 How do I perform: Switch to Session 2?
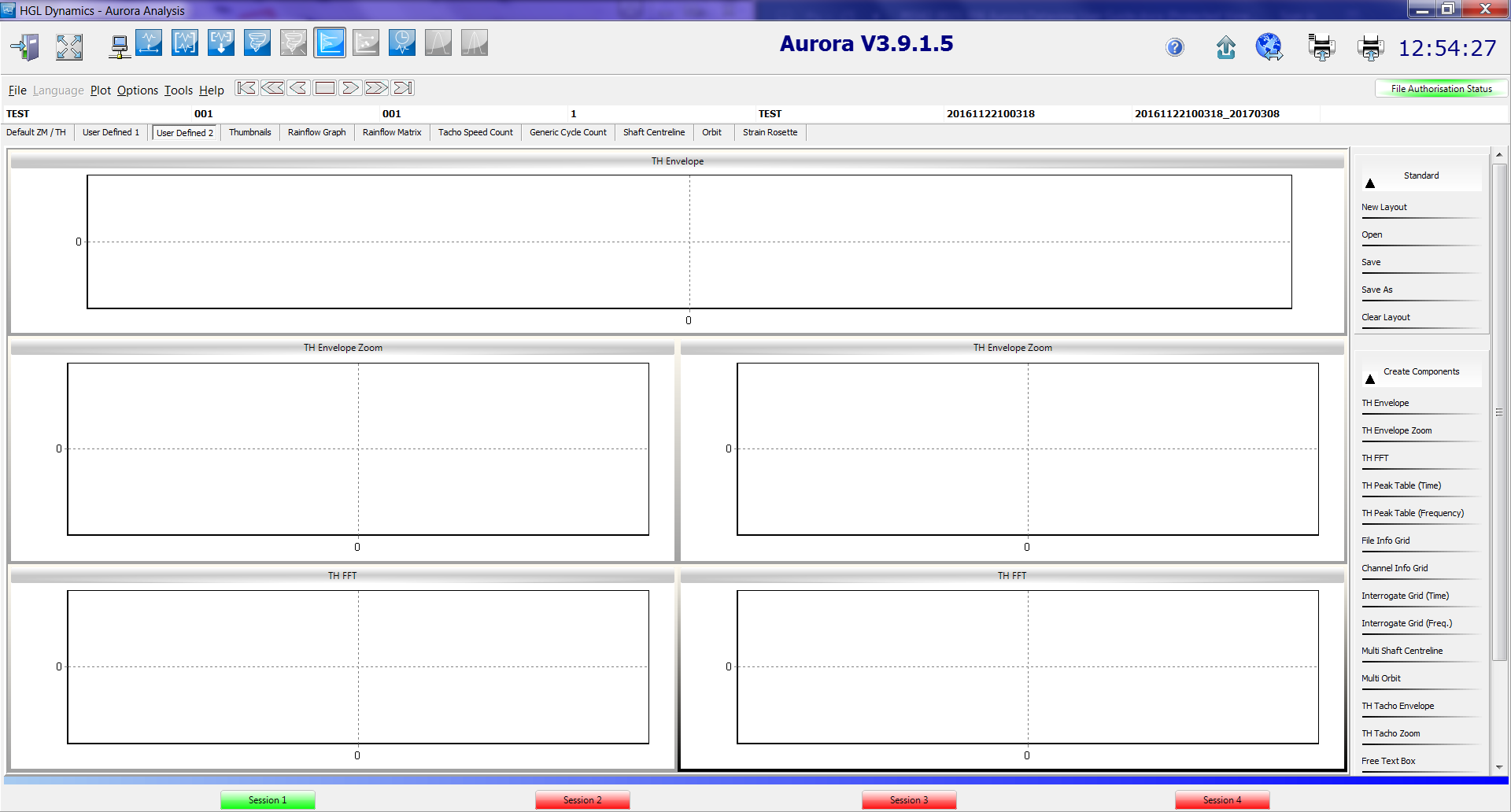[x=582, y=800]
